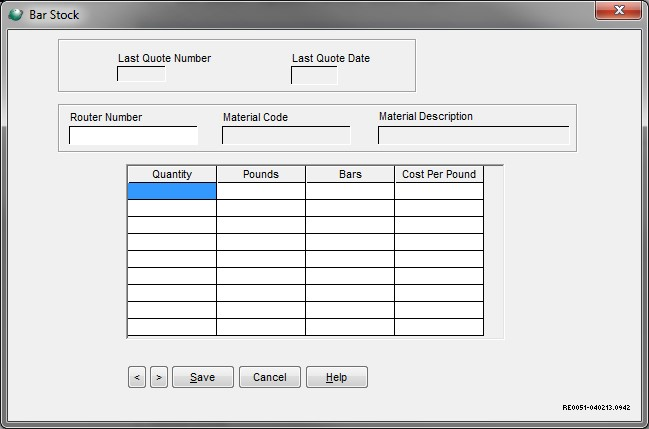The image size is (649, 429).
Task: Select the Pounds column header
Action: tap(261, 174)
